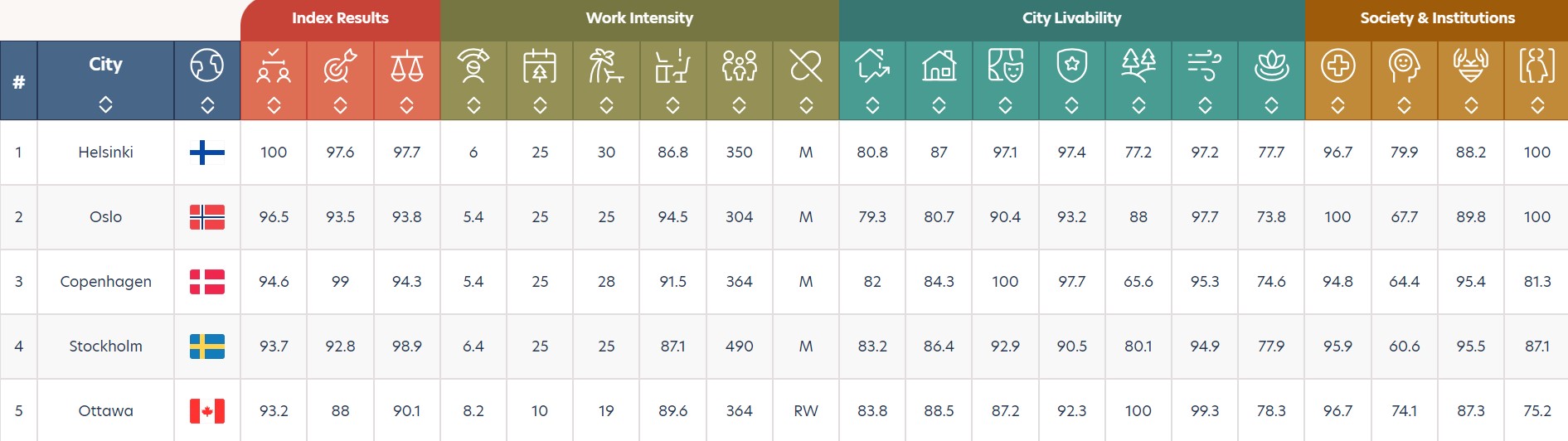Screen dimensions: 1568x441
Task: Click the lotus wellness column icon
Action: click(x=1271, y=65)
